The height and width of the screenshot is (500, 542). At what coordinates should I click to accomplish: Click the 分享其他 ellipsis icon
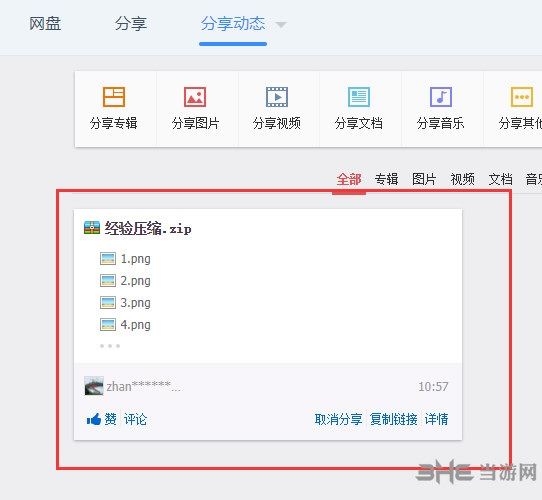(x=522, y=96)
